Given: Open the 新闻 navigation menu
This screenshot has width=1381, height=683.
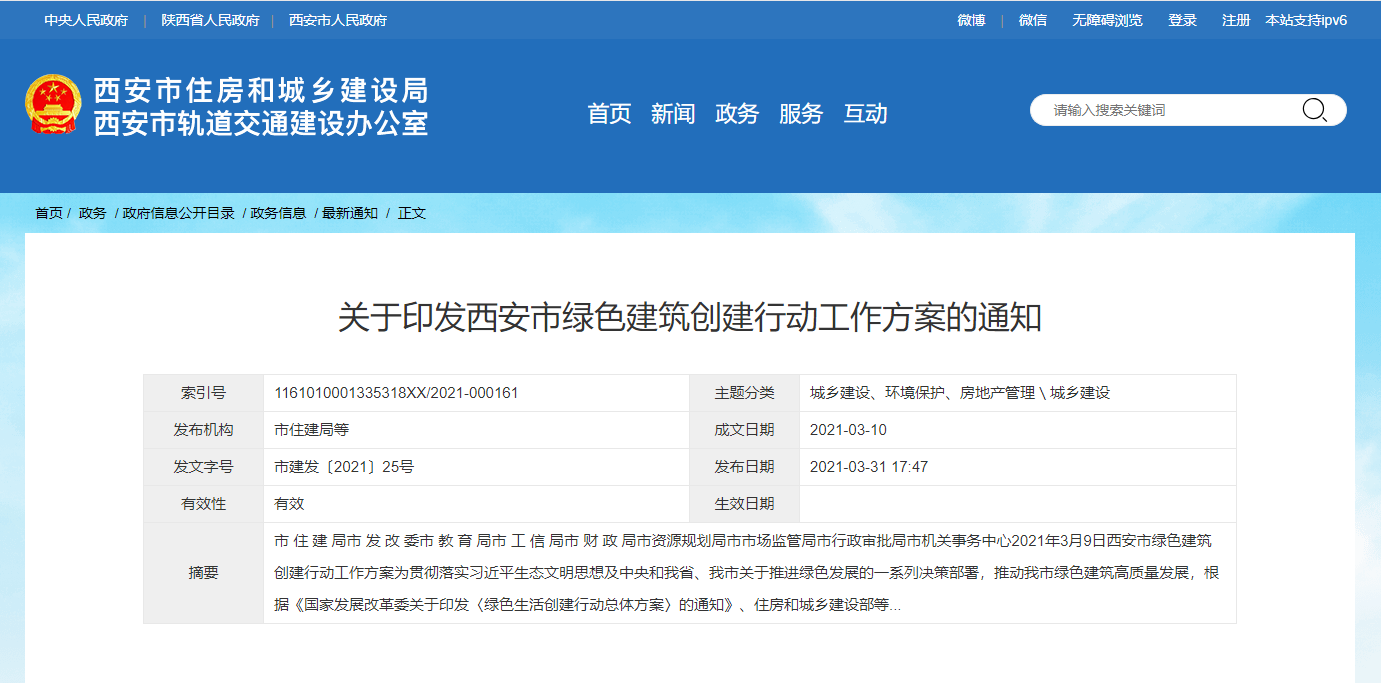Looking at the screenshot, I should tap(673, 114).
